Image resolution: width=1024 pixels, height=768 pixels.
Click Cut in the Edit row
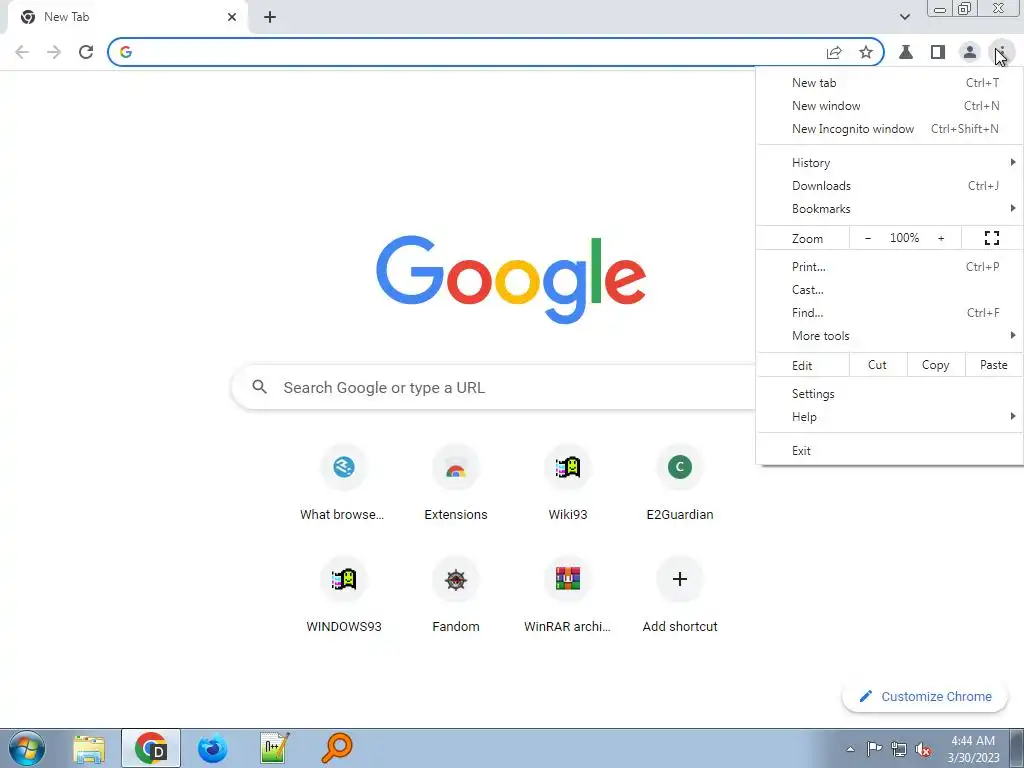point(878,365)
